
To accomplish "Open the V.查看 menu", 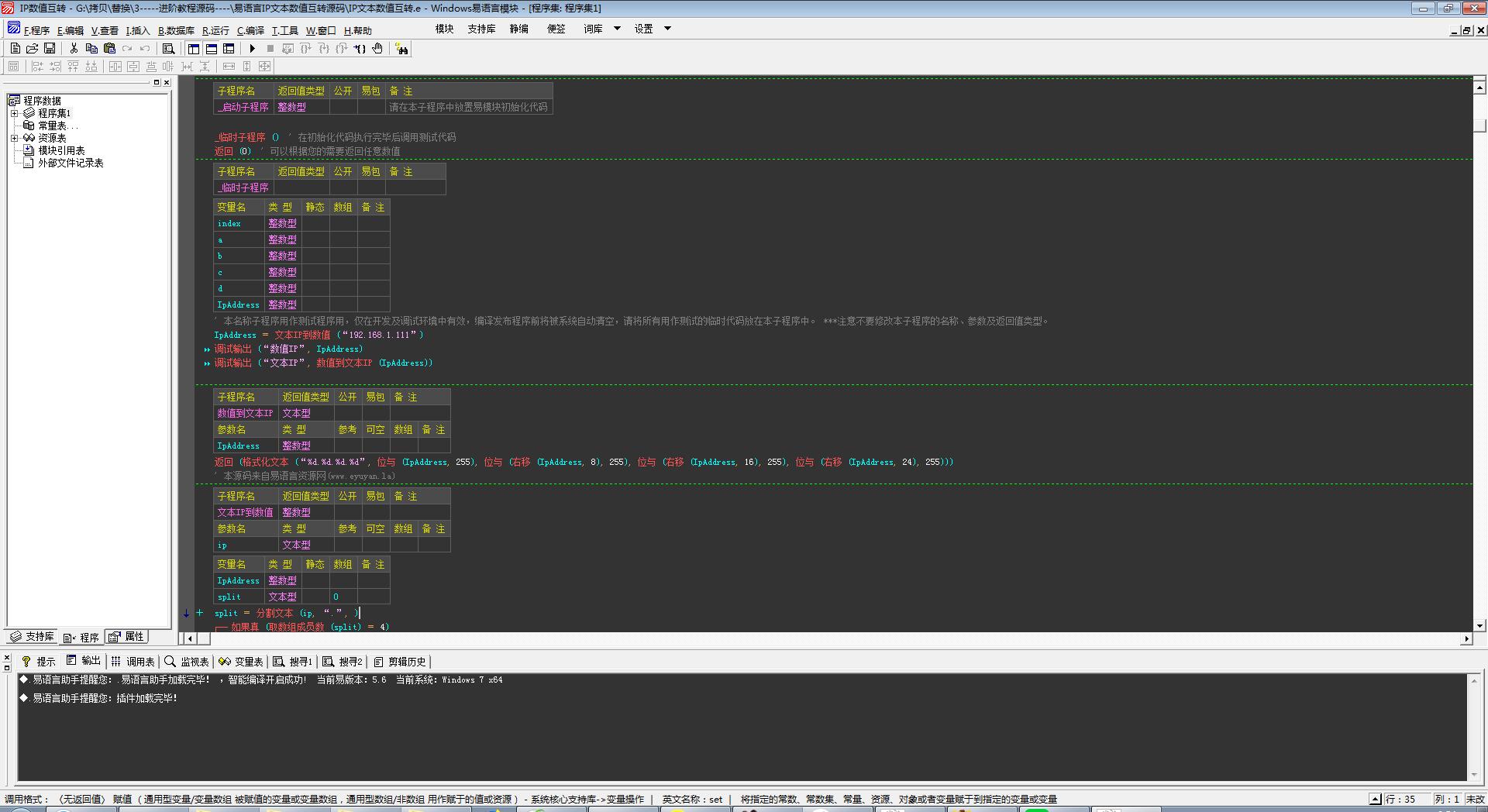I will click(105, 30).
